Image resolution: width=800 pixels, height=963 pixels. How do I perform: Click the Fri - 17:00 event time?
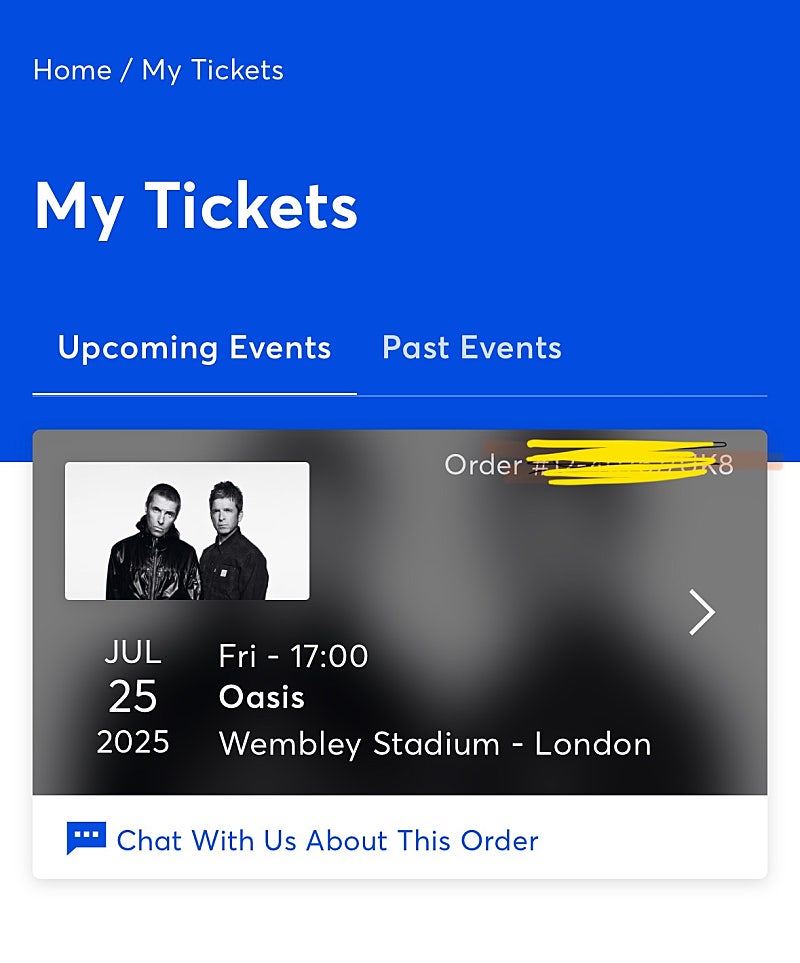pyautogui.click(x=293, y=656)
